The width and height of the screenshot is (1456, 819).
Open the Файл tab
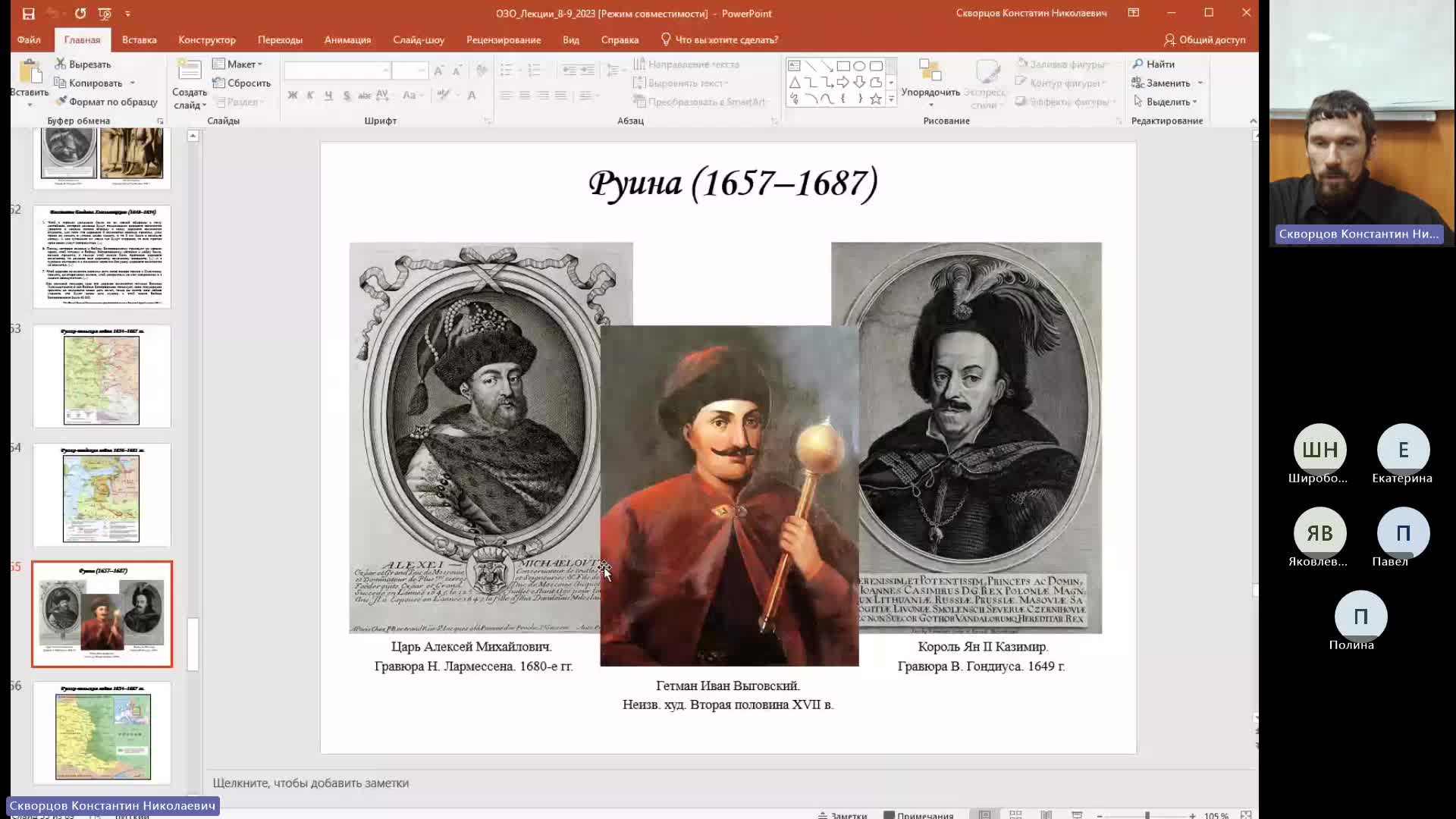29,39
